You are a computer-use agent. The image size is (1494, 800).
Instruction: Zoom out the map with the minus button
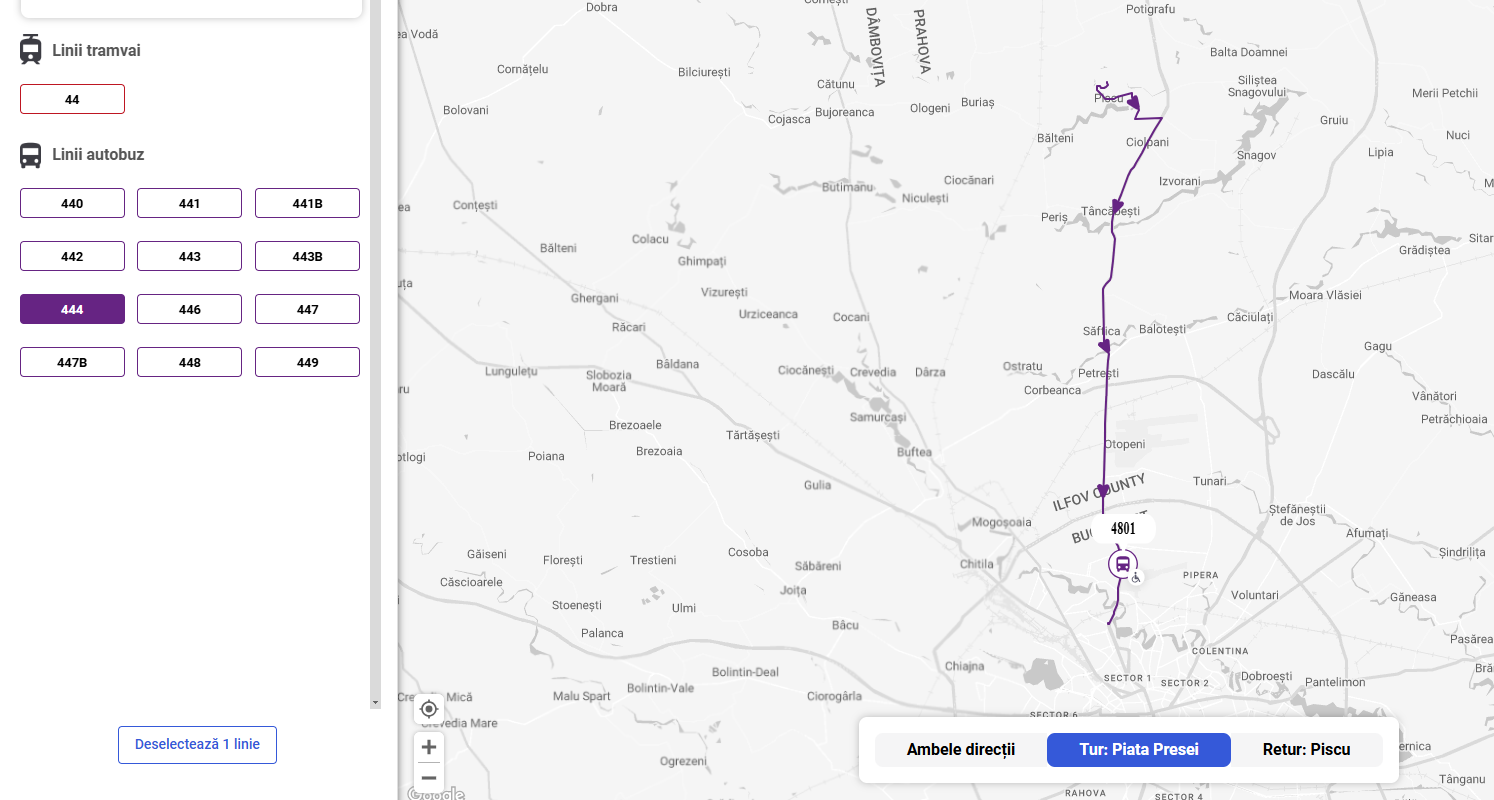[x=429, y=777]
